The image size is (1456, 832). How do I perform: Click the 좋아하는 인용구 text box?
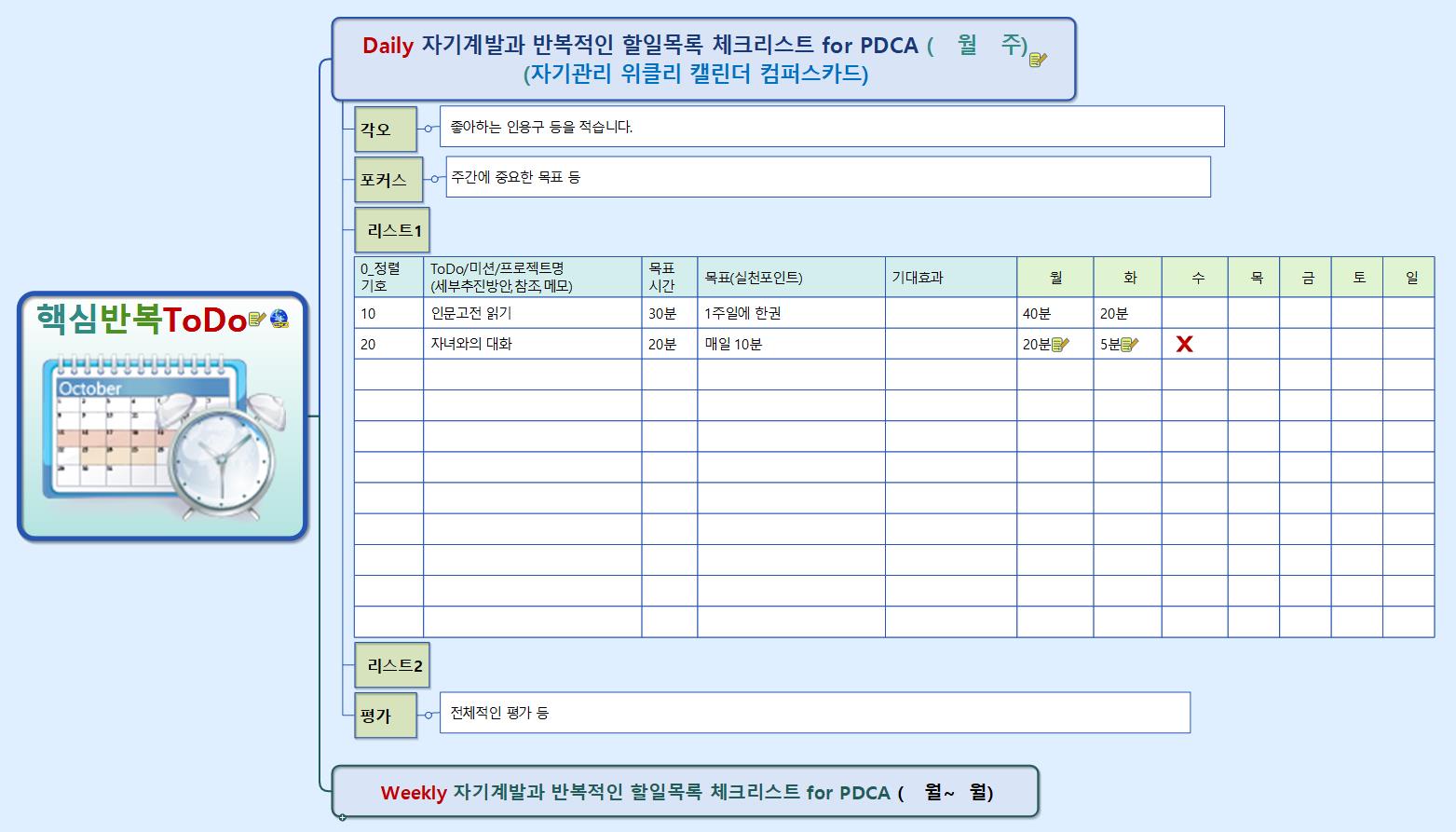[x=831, y=127]
